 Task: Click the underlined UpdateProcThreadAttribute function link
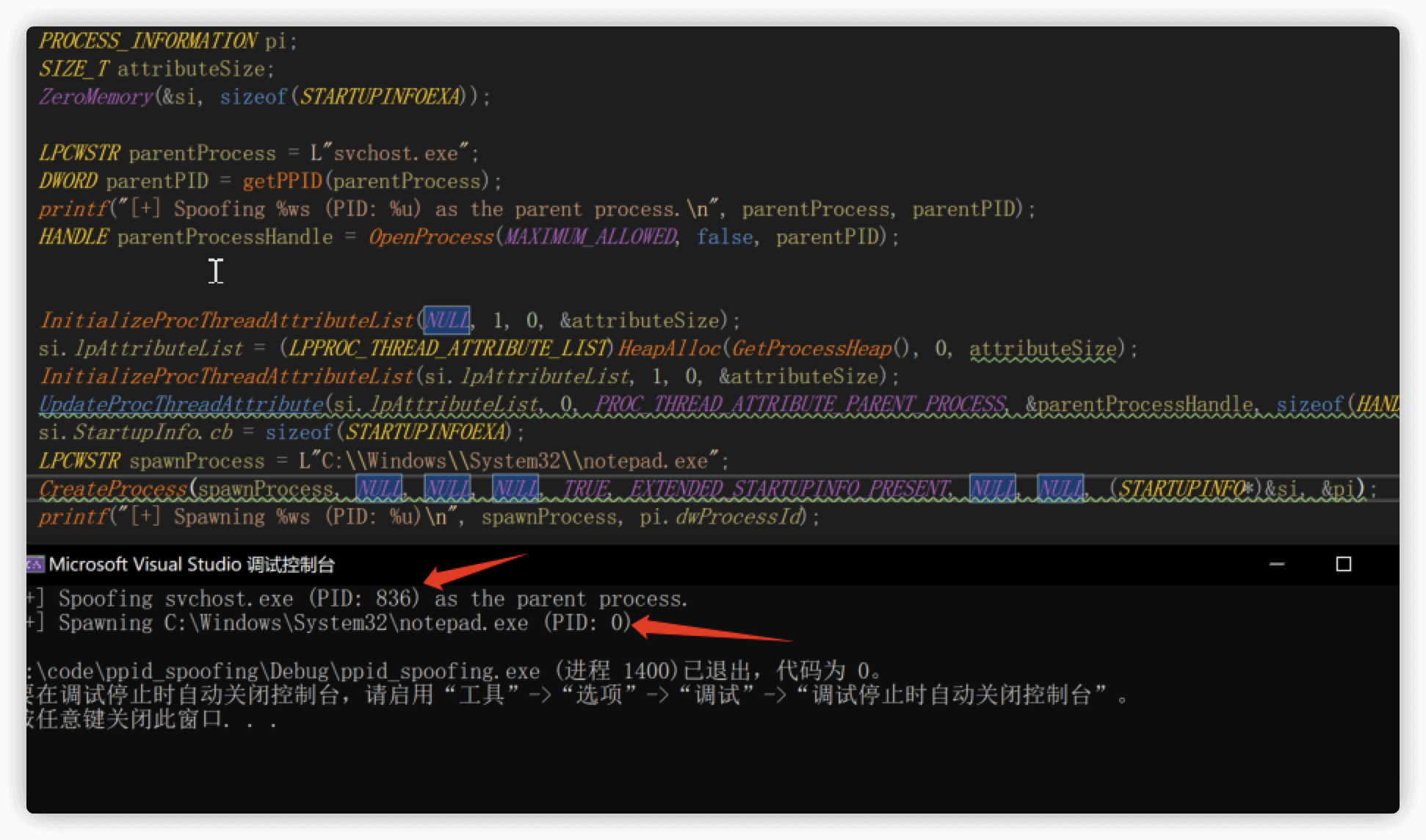click(x=181, y=404)
